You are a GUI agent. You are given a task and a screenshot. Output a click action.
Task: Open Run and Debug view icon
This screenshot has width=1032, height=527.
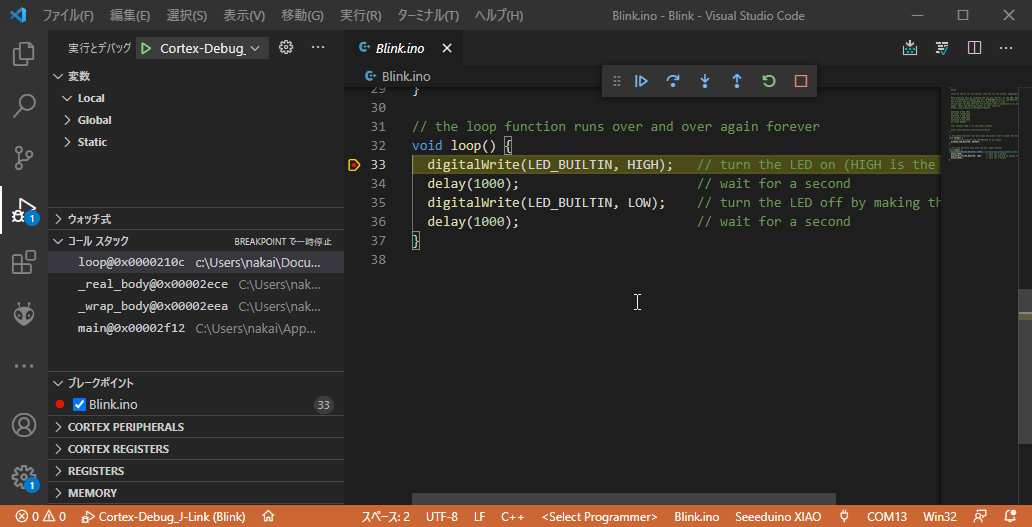(x=24, y=210)
